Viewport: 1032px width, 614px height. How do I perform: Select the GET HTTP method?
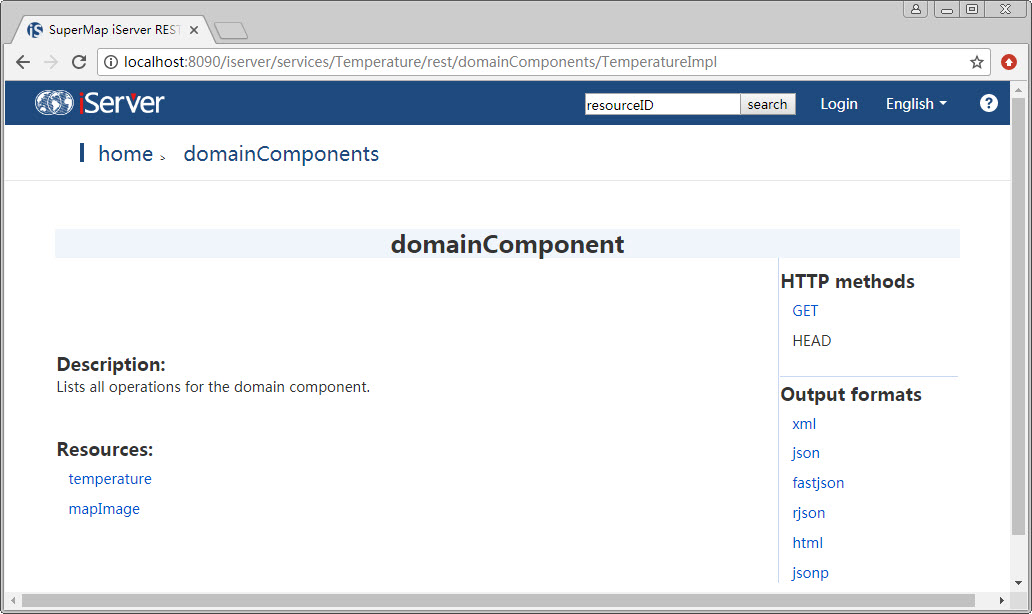tap(805, 311)
